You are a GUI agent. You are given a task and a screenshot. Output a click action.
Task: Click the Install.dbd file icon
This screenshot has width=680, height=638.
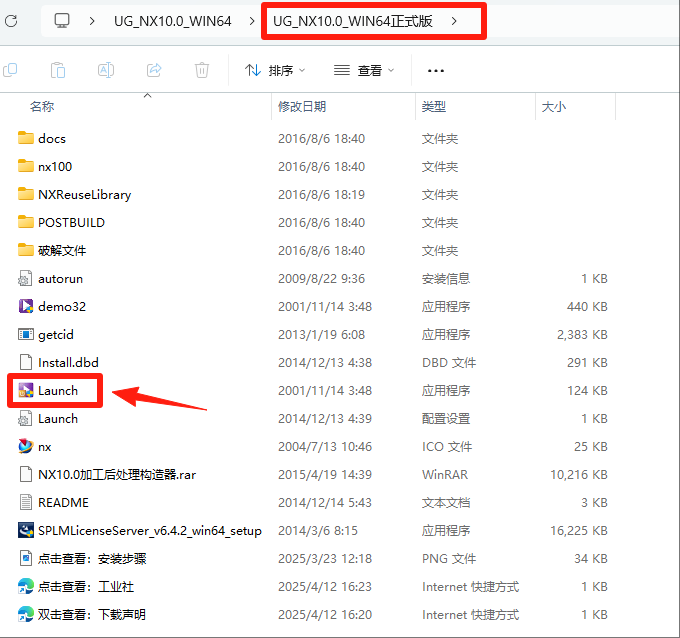26,362
